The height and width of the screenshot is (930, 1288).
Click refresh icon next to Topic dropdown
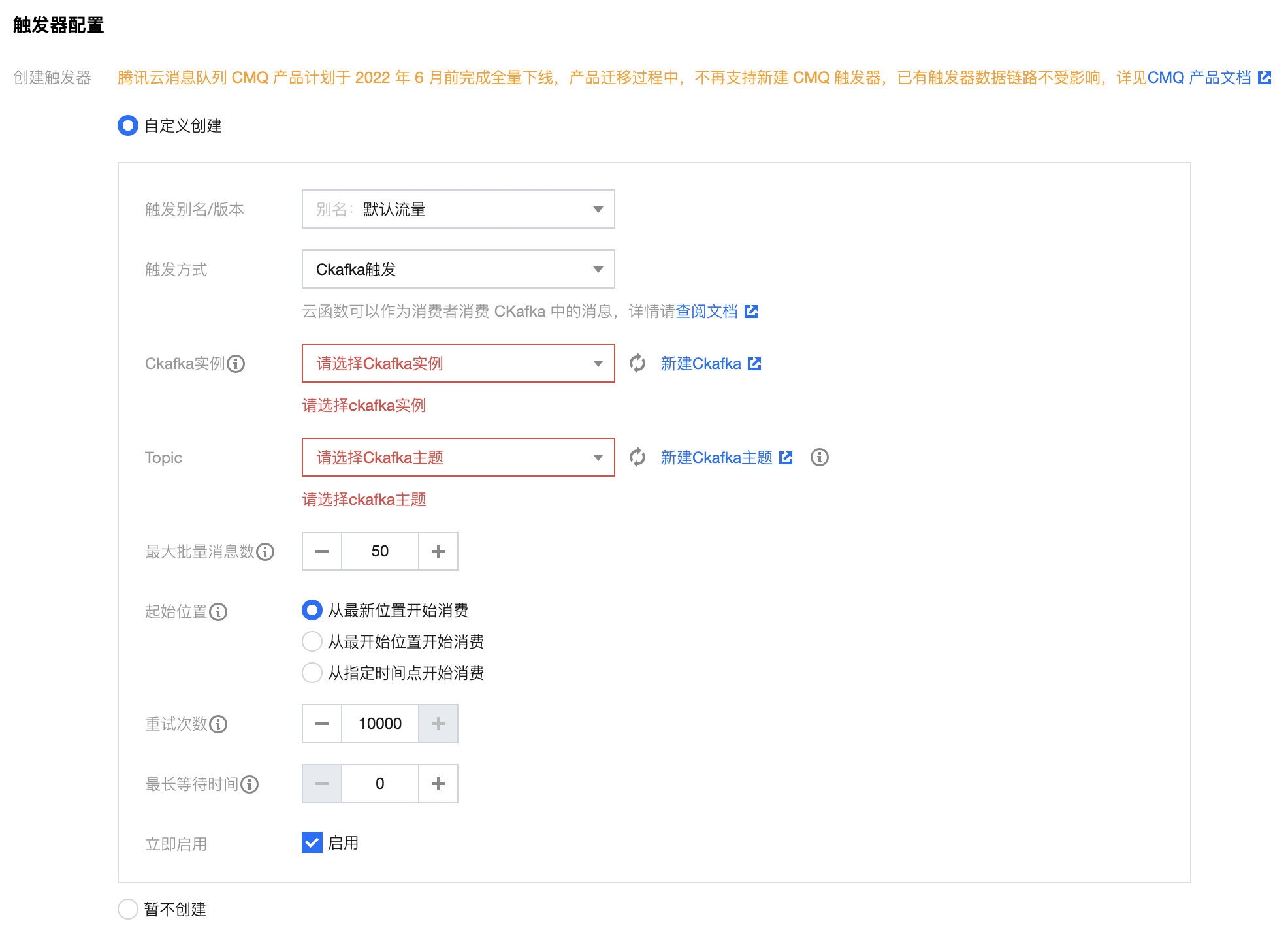pos(637,457)
